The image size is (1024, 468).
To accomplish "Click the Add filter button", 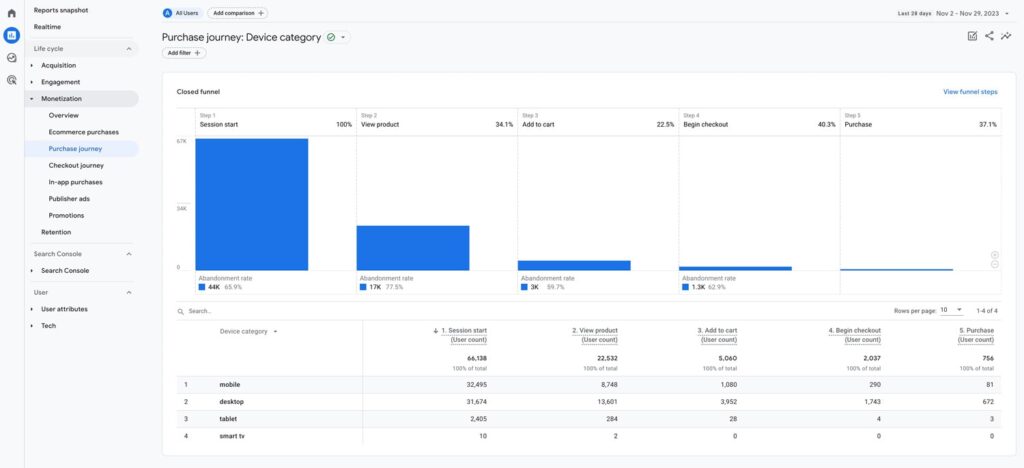I will pos(184,53).
